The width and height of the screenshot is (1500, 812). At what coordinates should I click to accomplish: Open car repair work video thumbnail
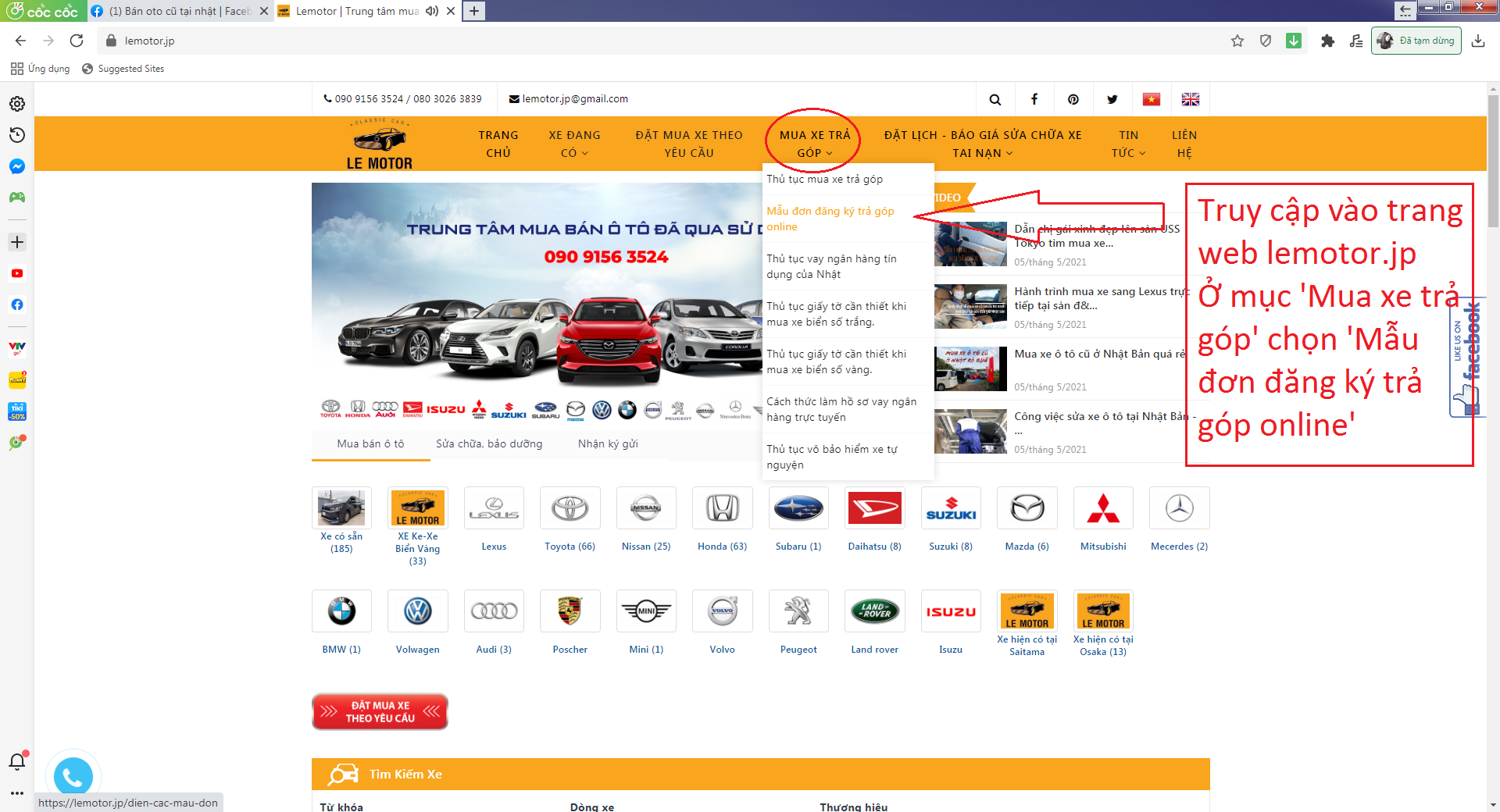click(x=971, y=431)
